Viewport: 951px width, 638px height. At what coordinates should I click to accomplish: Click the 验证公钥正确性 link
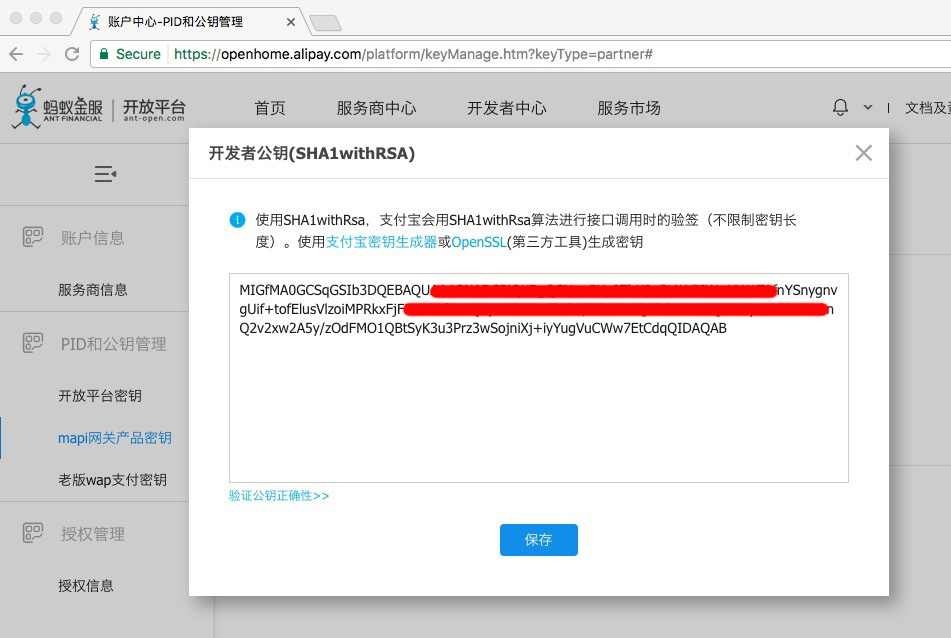coord(279,496)
